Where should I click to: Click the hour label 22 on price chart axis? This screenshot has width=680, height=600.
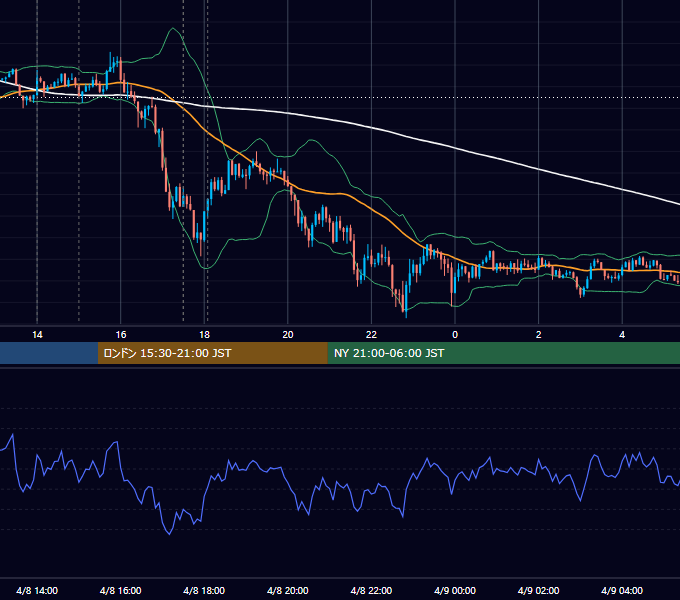[371, 335]
